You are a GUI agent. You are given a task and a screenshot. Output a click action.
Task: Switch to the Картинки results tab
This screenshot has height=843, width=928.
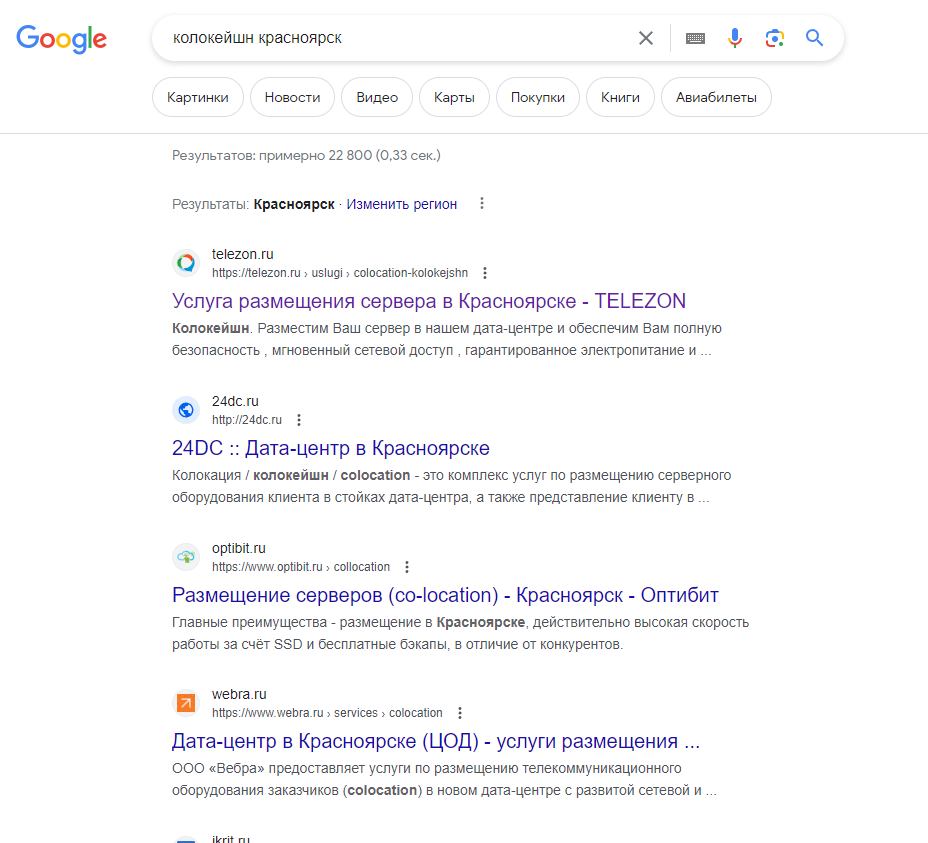(197, 97)
